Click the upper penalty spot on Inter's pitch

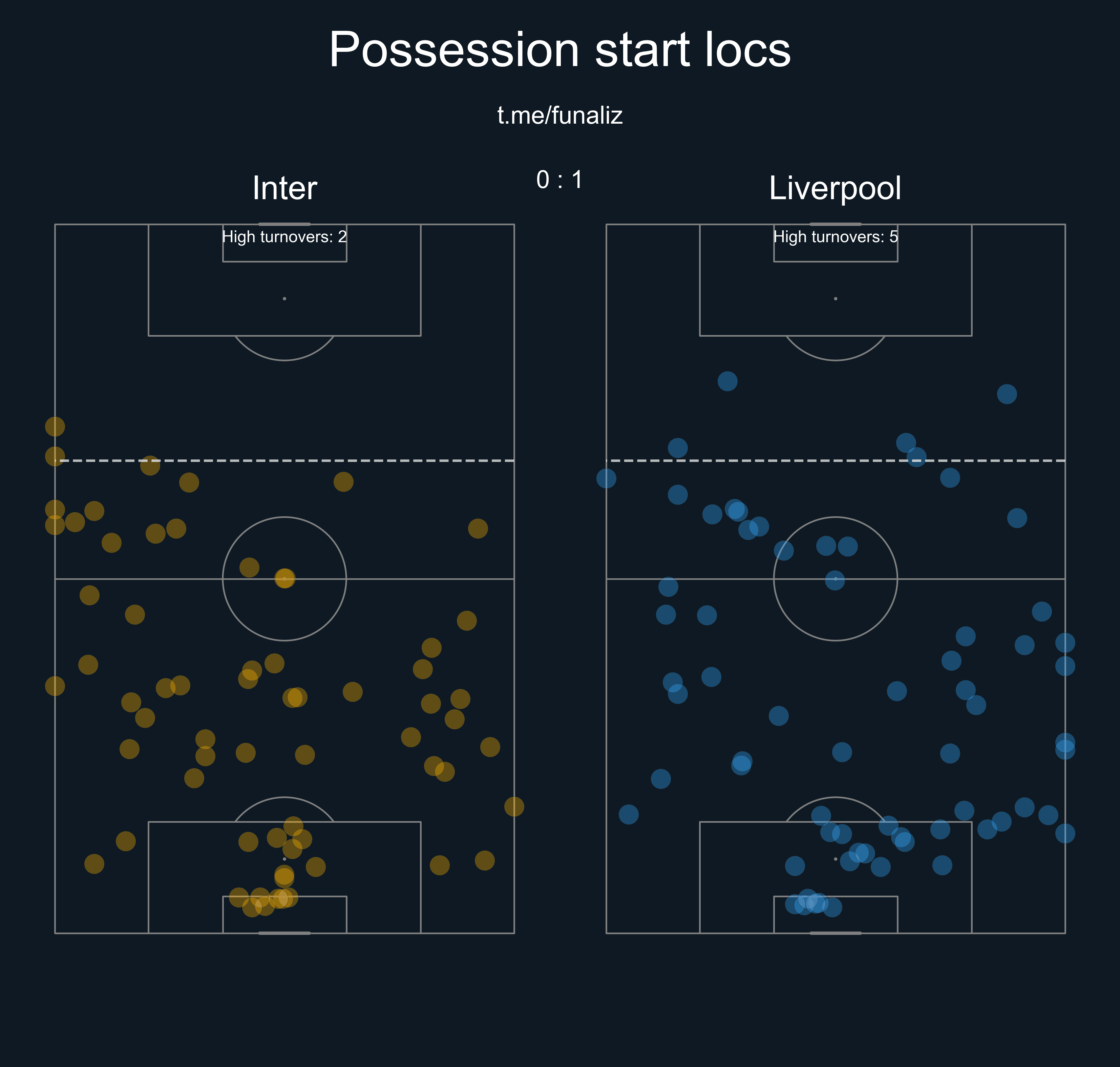pos(284,299)
